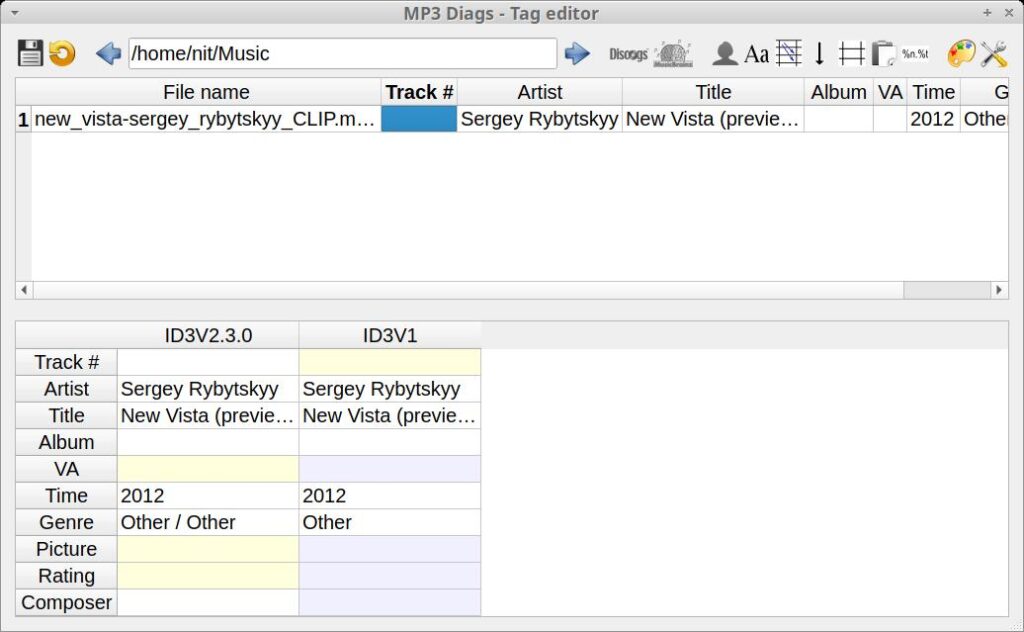Open the artist name tool

point(723,54)
